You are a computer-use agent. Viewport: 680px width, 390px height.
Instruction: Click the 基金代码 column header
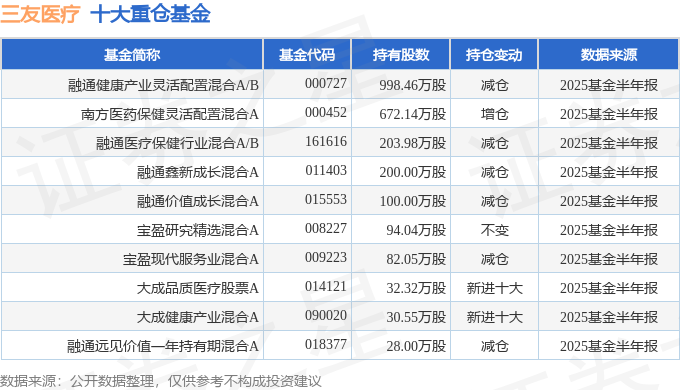(x=307, y=55)
